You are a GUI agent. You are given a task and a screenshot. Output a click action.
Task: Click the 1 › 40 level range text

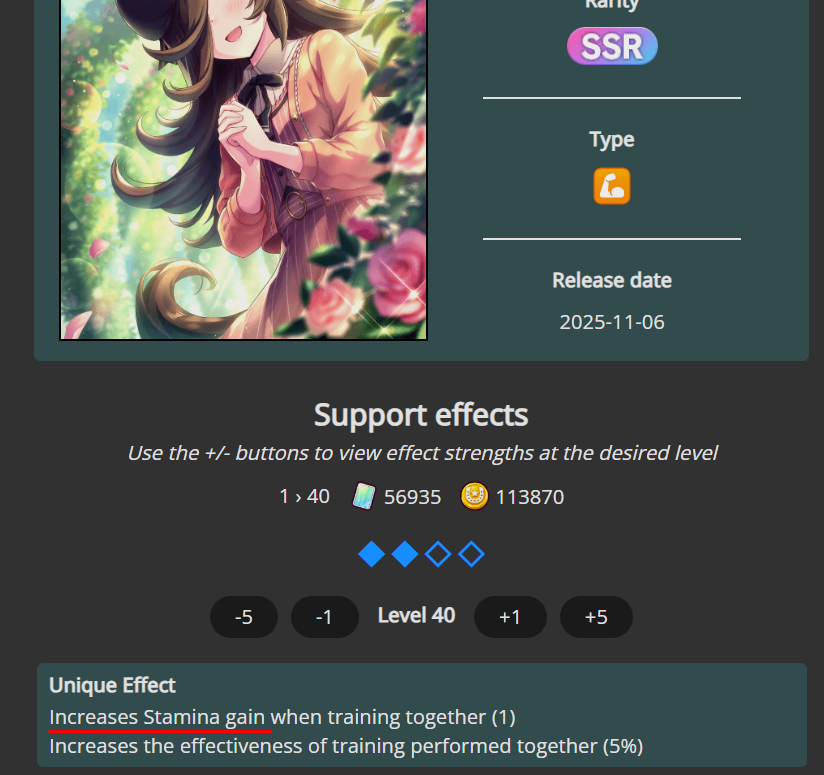coord(305,497)
